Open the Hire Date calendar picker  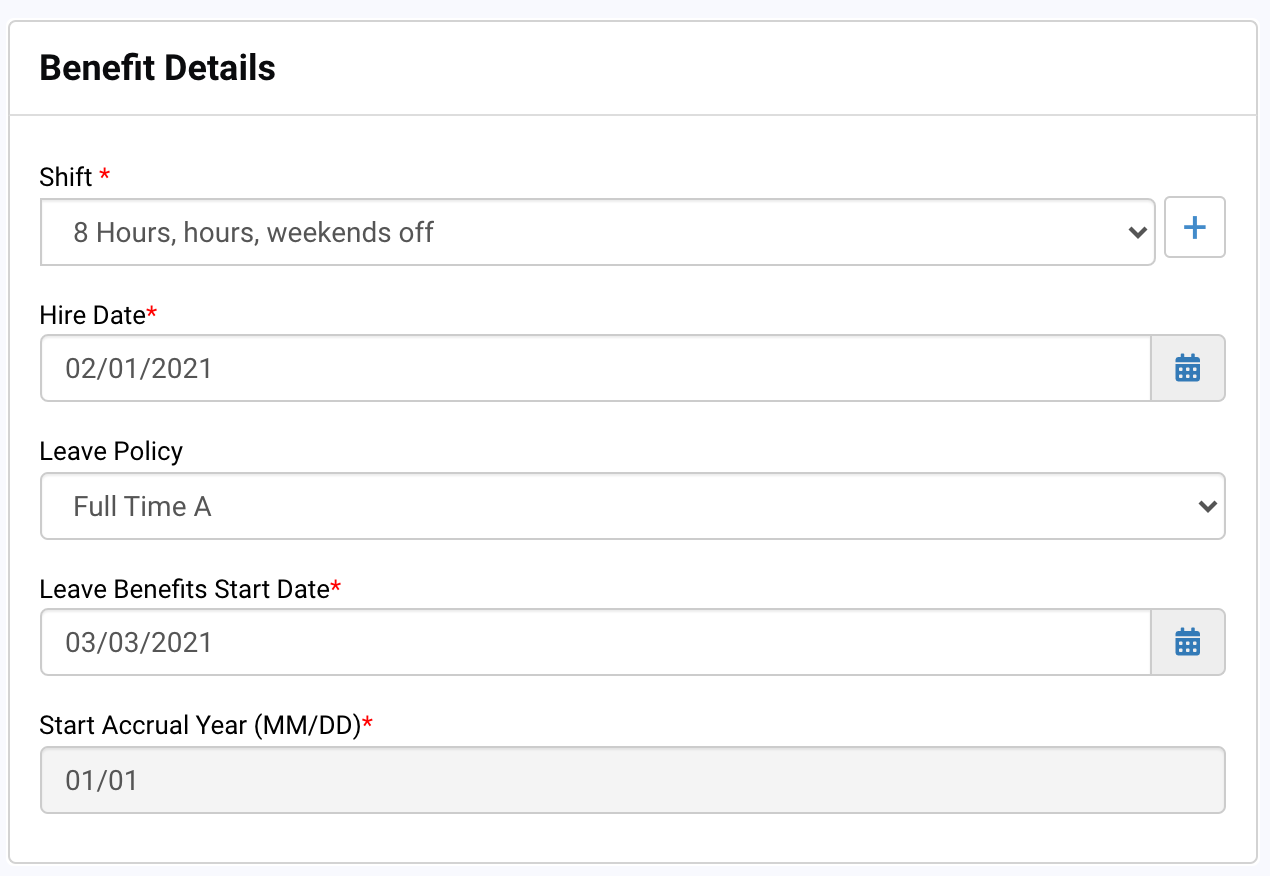[x=1188, y=368]
